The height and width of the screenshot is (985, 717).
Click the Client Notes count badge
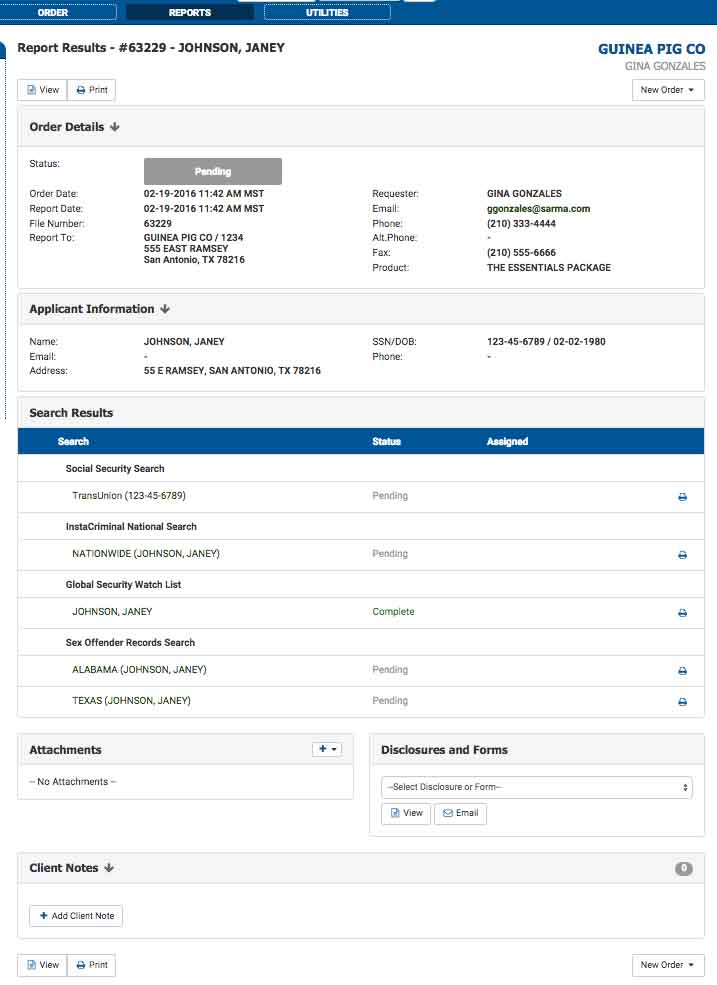pos(684,868)
